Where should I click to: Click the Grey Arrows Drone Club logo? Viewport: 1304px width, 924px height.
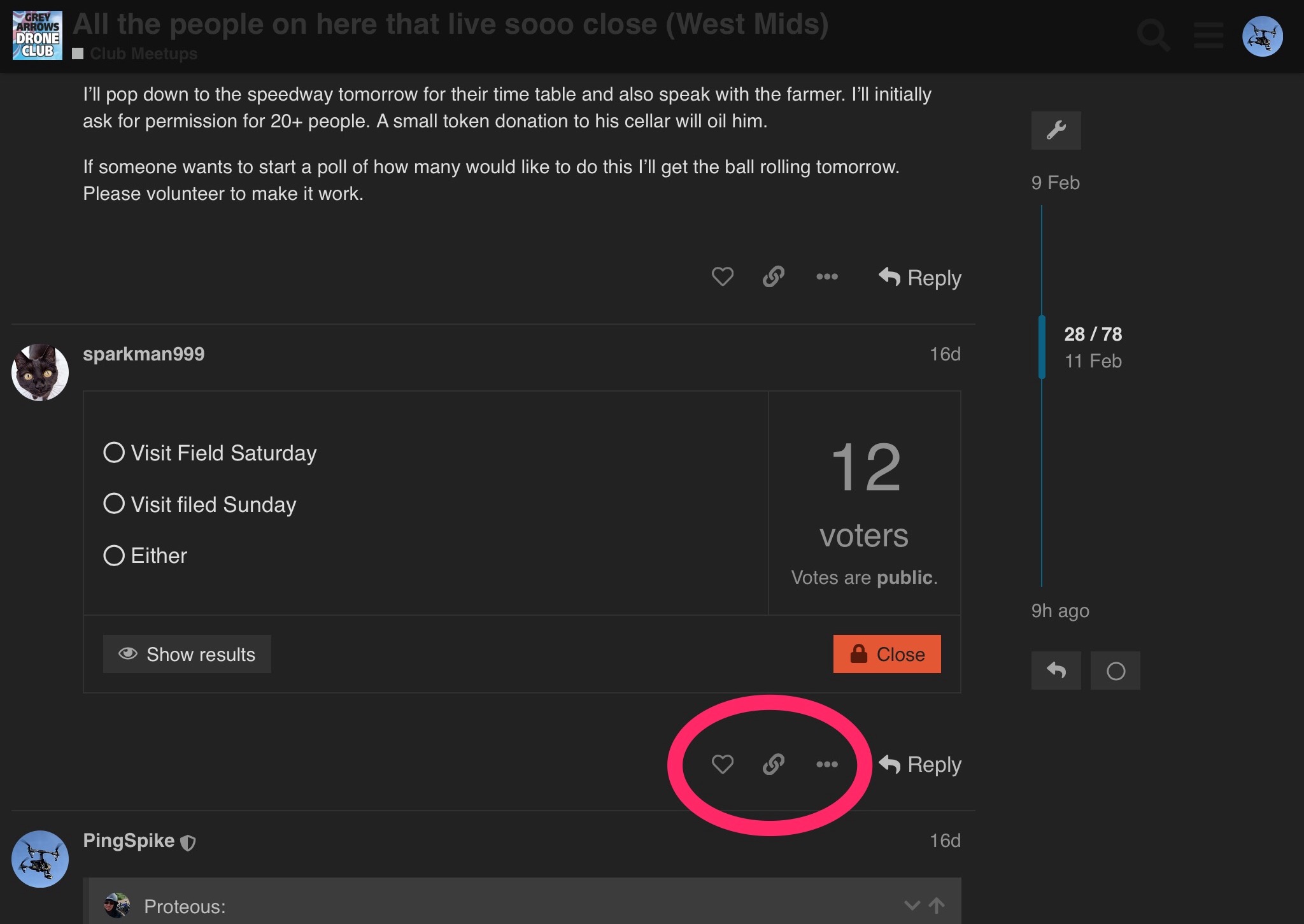pos(38,36)
